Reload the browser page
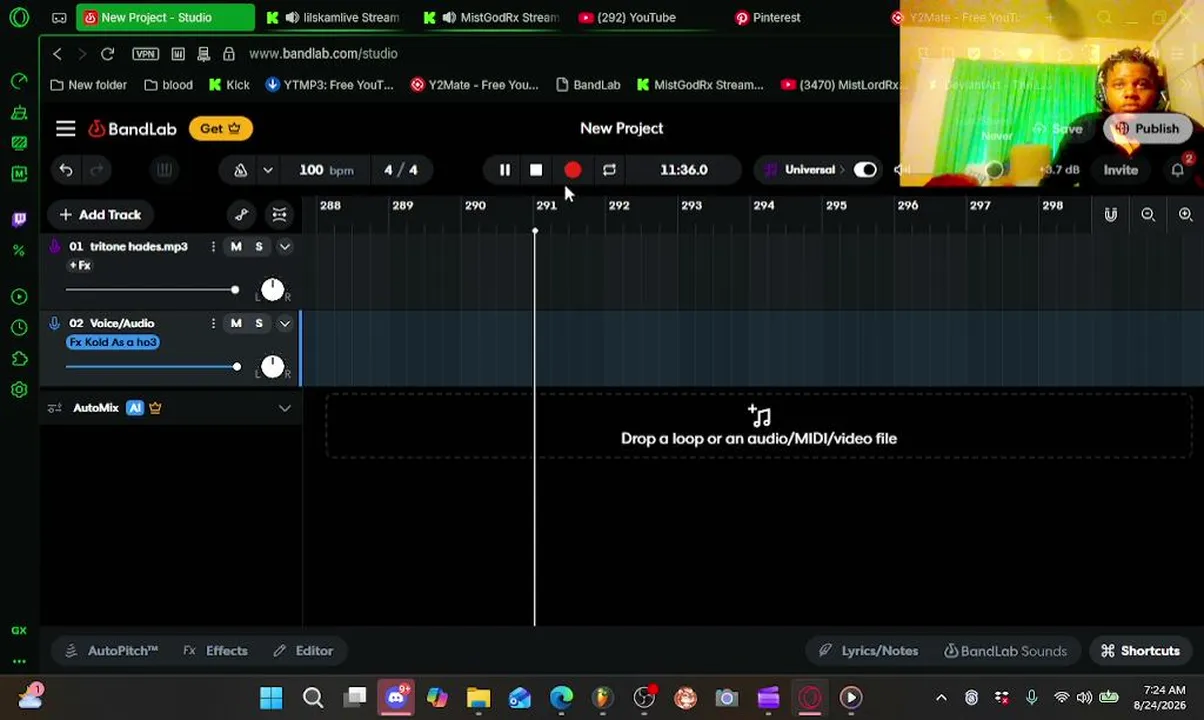 coord(107,54)
